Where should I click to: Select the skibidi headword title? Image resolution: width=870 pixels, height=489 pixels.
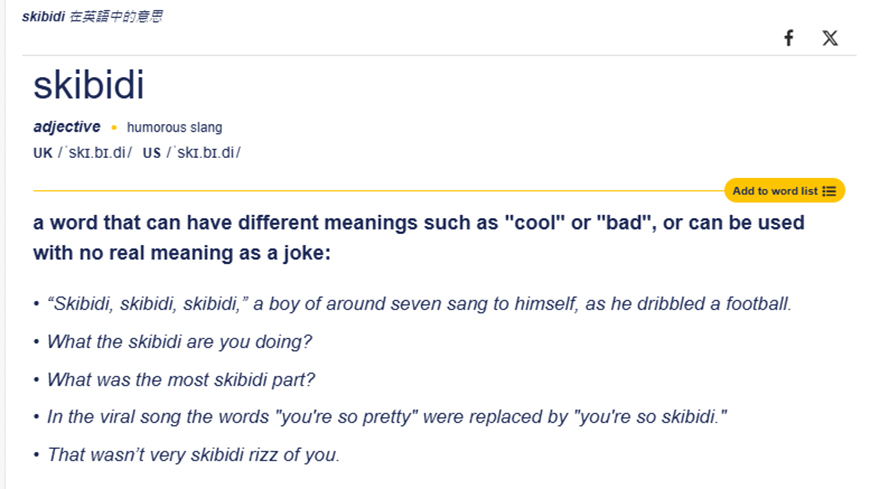pyautogui.click(x=89, y=85)
